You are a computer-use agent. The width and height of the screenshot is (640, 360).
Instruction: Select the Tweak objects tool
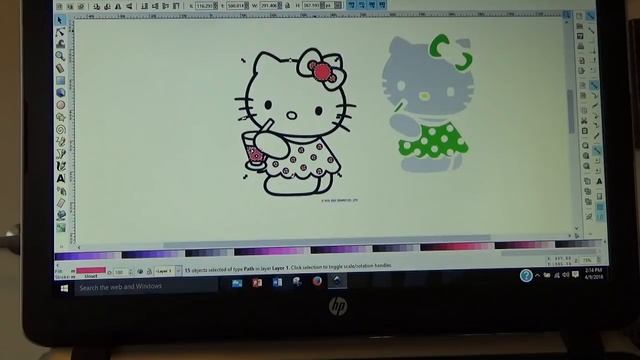coord(60,44)
